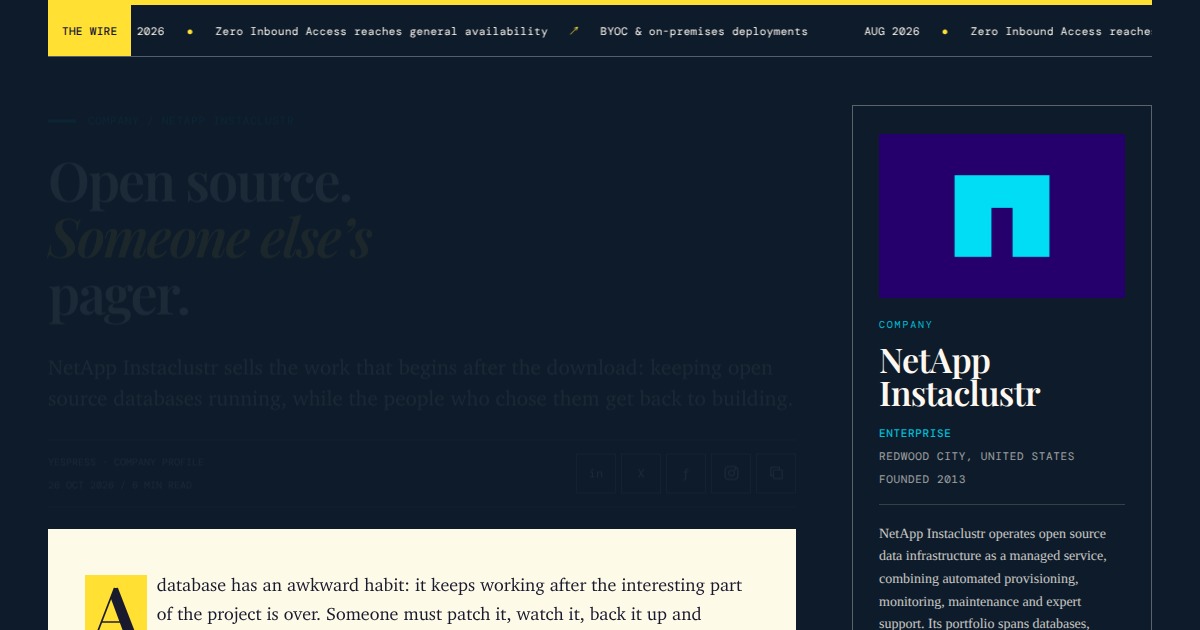Screen dimensions: 1200x630
Task: Click the drop cap letter A
Action: (x=116, y=603)
